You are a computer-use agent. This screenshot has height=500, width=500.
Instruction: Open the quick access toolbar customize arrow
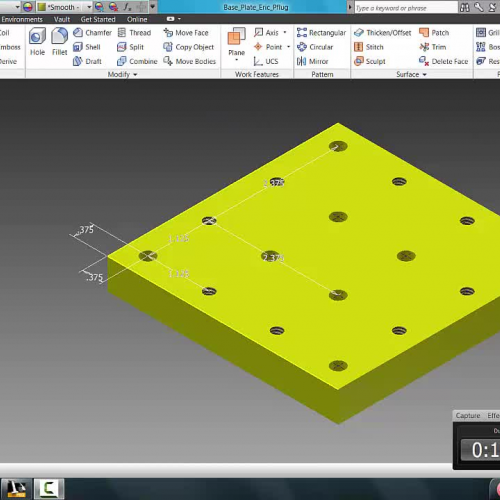(x=153, y=7)
